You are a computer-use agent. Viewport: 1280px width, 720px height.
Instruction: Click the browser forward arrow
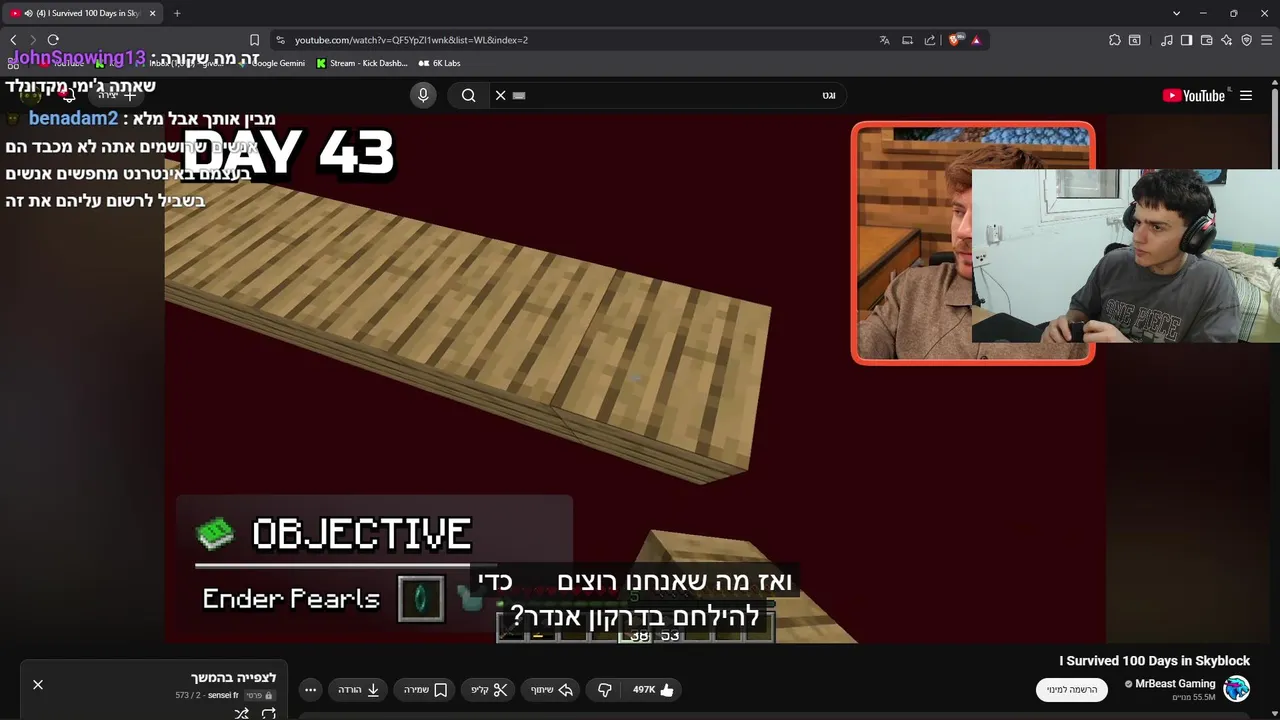pyautogui.click(x=33, y=40)
